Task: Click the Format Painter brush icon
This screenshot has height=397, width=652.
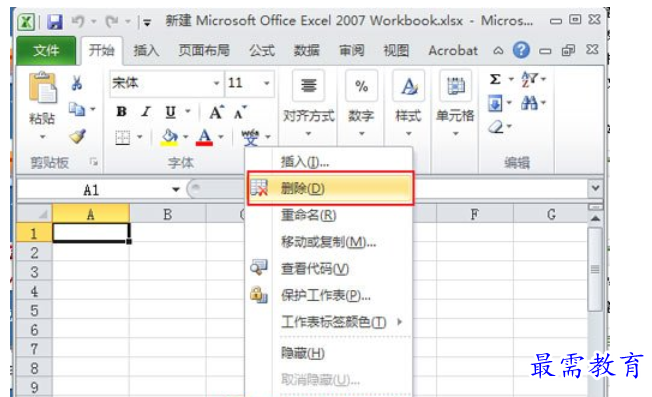Action: tap(78, 136)
